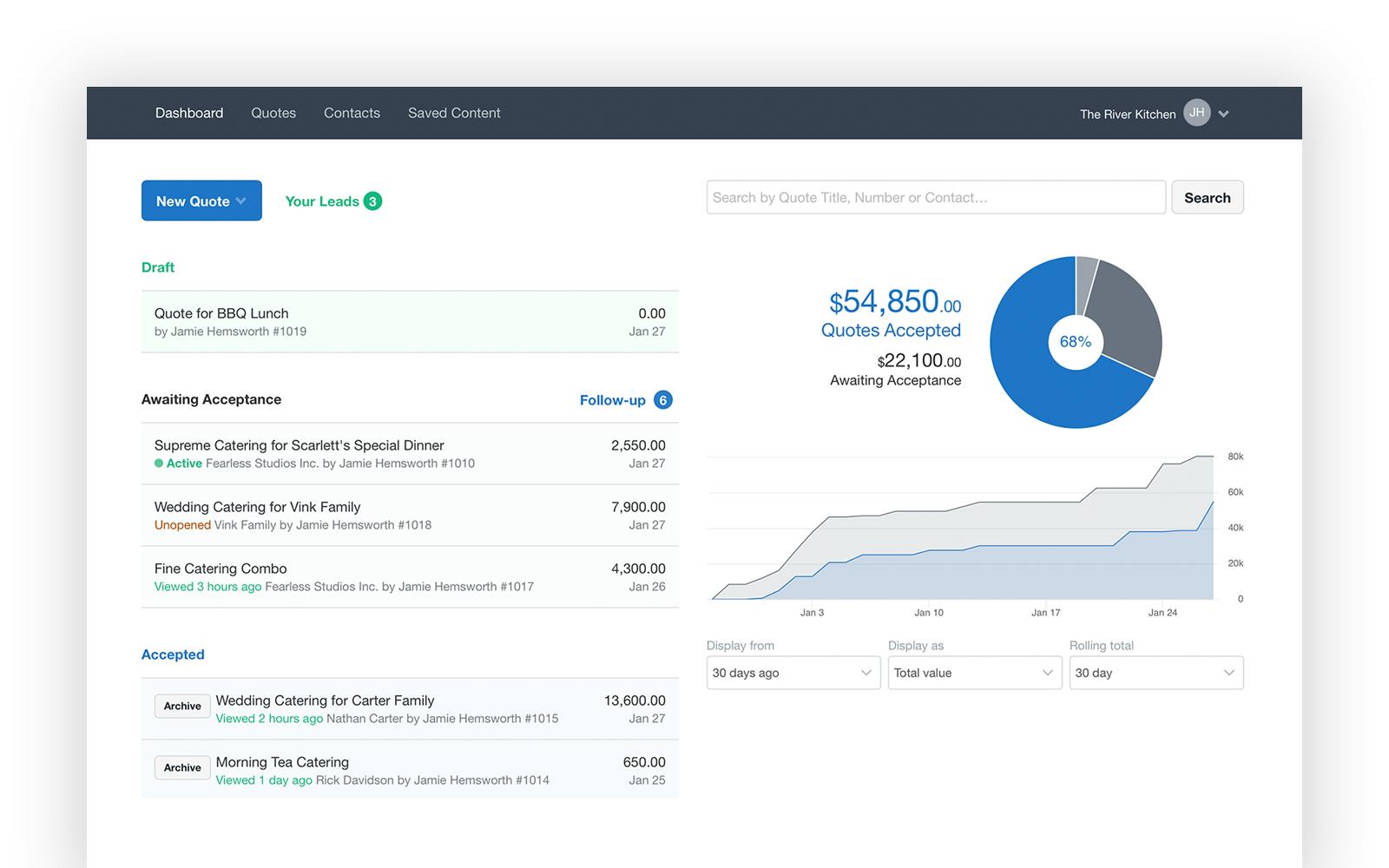Click the quote search input field
This screenshot has width=1389, height=868.
(935, 197)
